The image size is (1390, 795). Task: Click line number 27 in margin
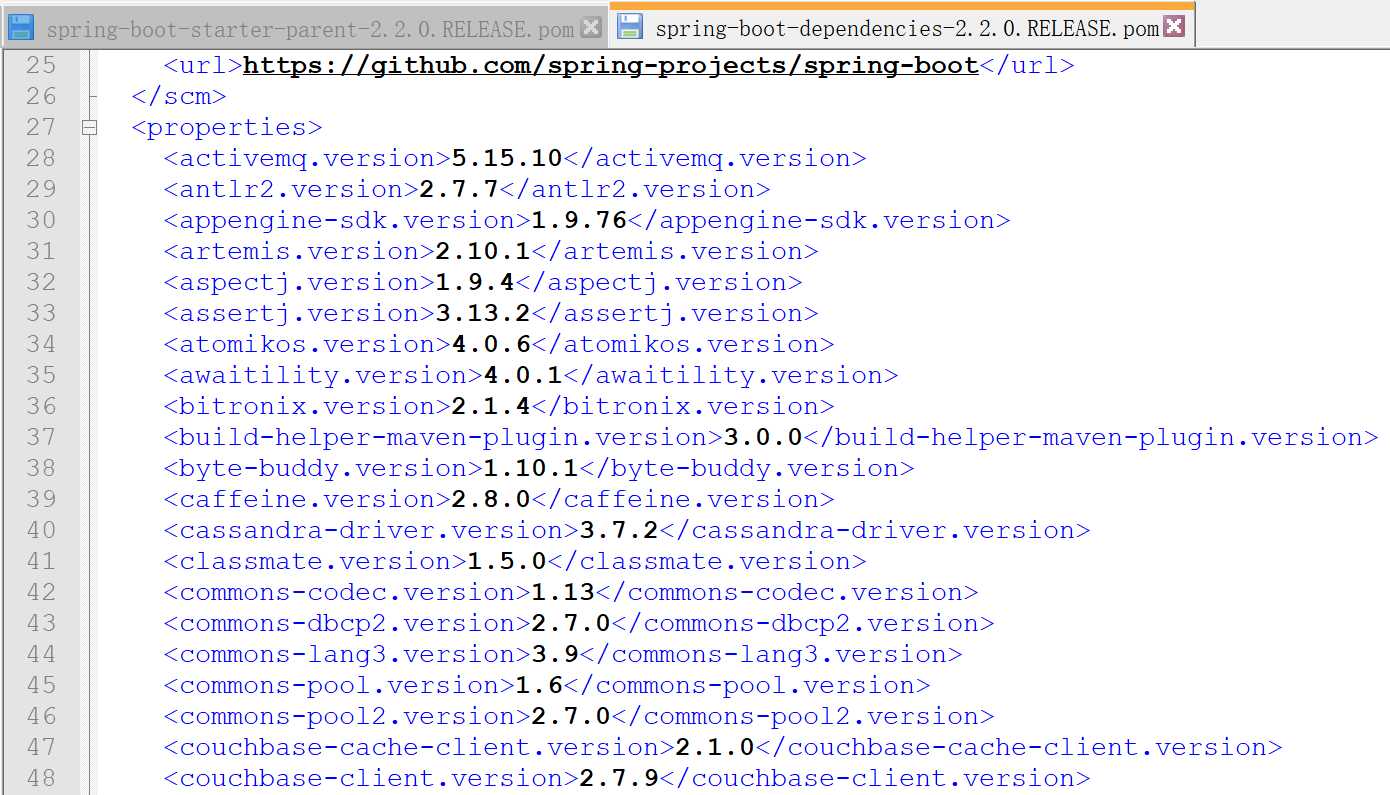[41, 128]
